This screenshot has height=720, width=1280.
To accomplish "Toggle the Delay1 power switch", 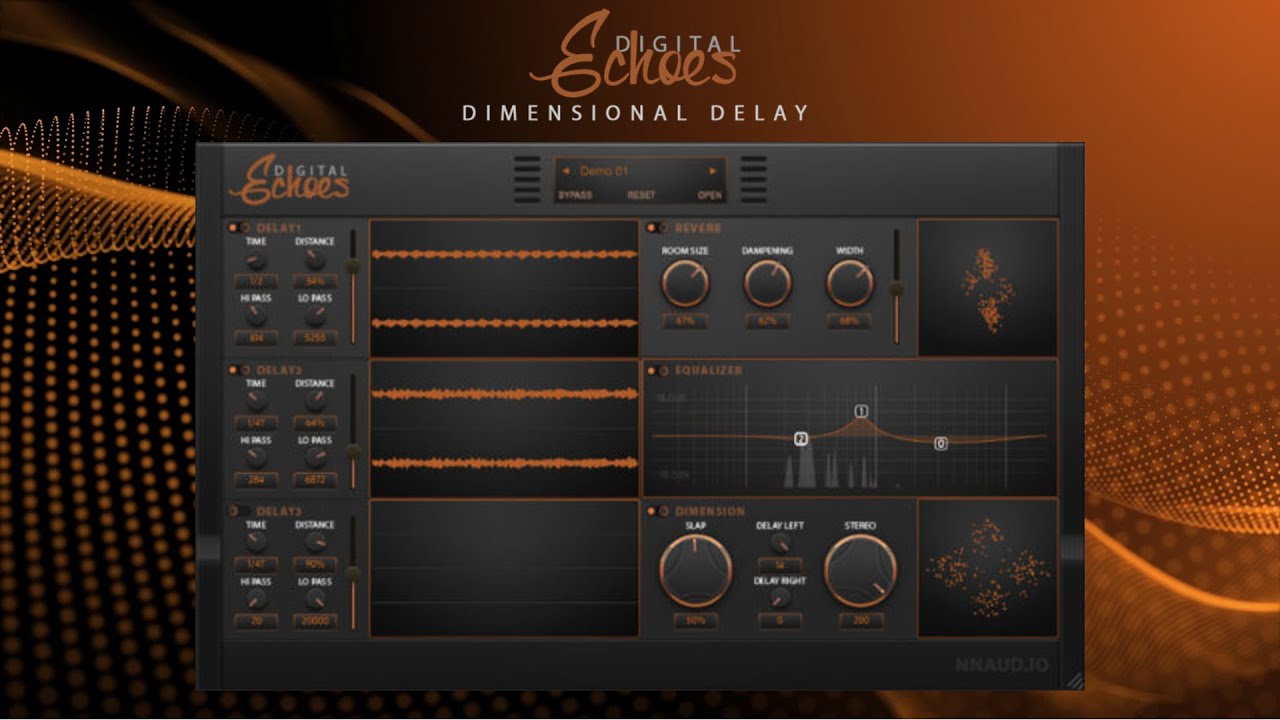I will [x=234, y=228].
